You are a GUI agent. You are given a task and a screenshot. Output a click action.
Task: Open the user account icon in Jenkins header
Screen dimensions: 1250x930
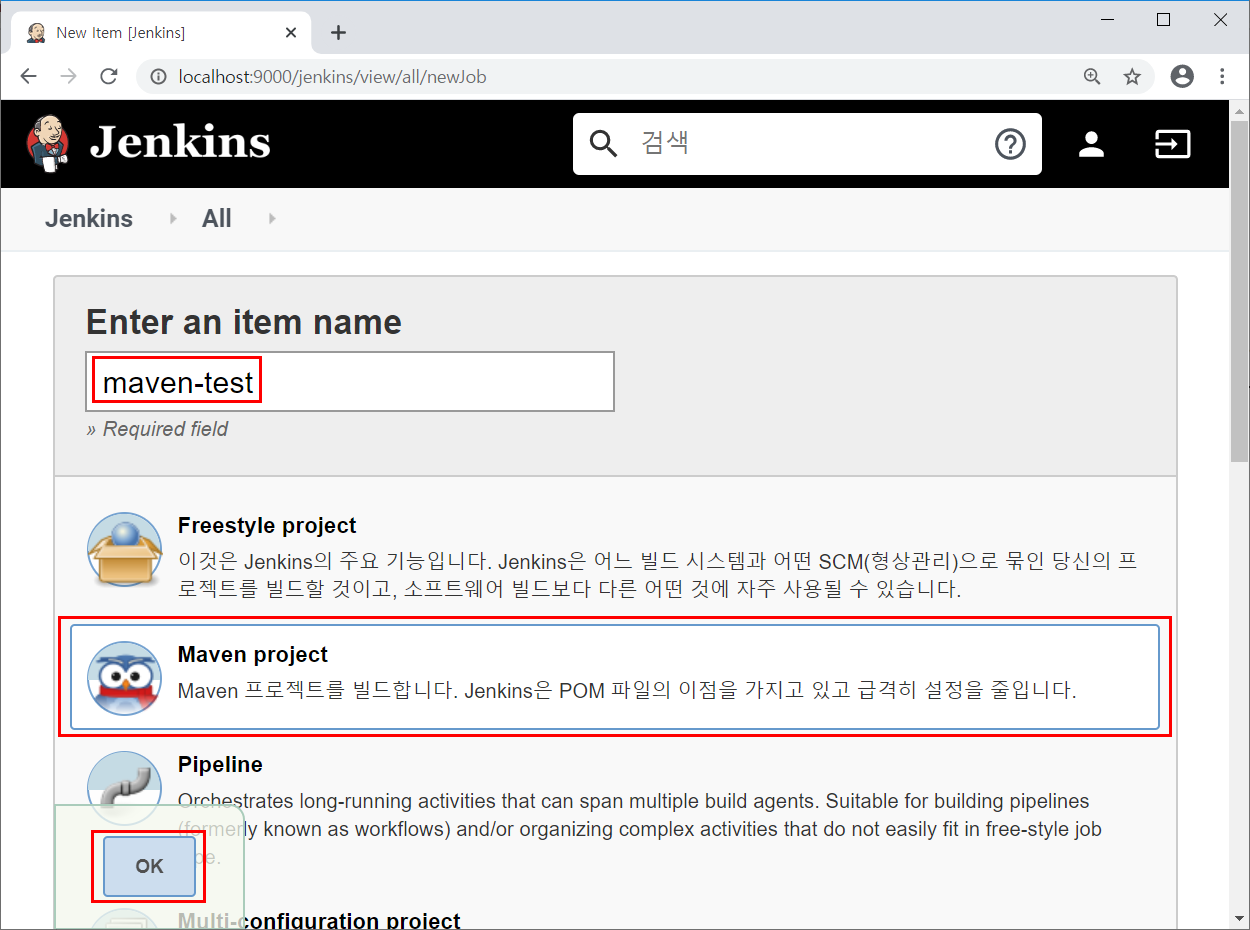[1091, 144]
